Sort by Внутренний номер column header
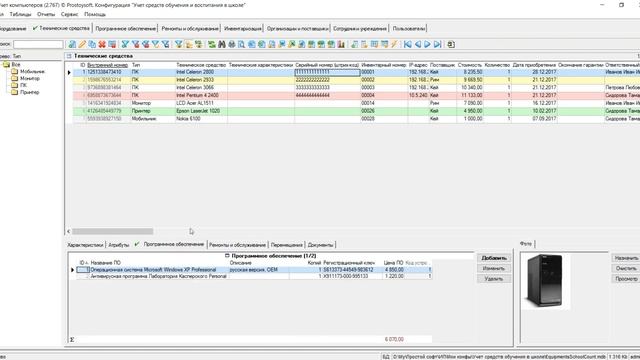This screenshot has width=640, height=360. click(x=107, y=65)
